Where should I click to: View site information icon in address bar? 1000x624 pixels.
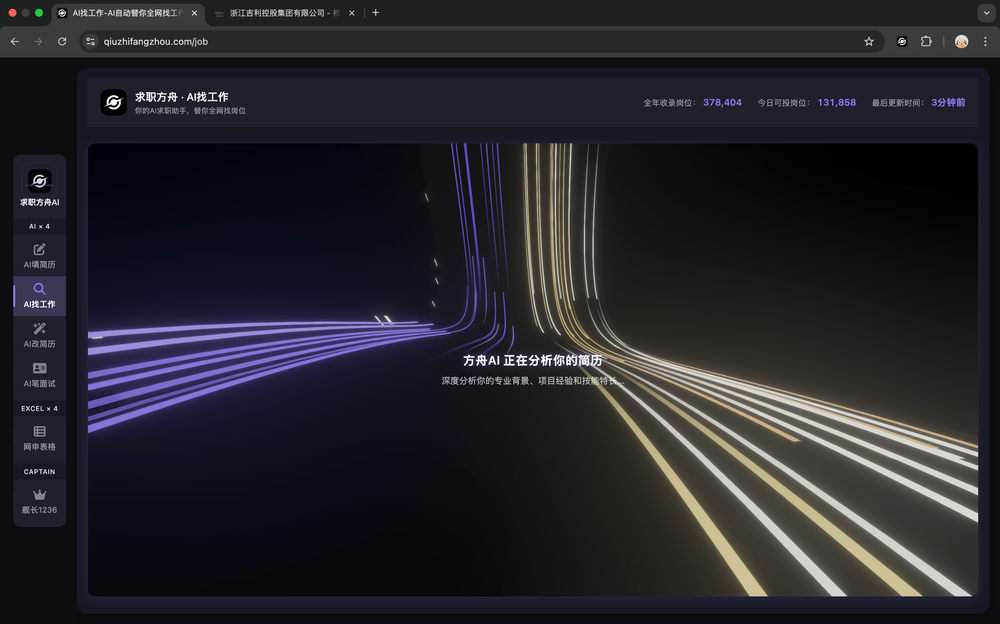coord(90,41)
